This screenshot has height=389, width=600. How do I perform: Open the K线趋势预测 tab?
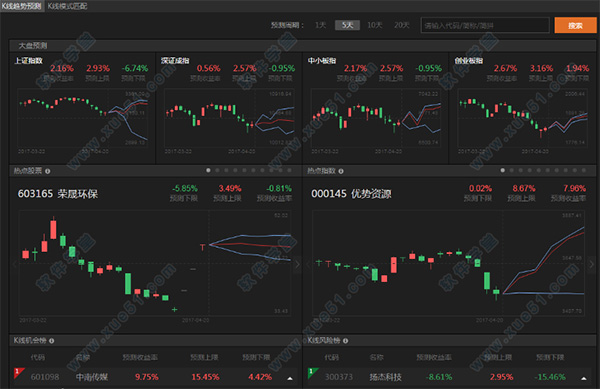22,6
